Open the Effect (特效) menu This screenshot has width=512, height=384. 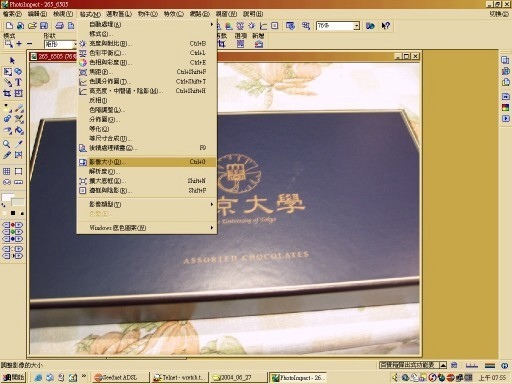click(174, 14)
